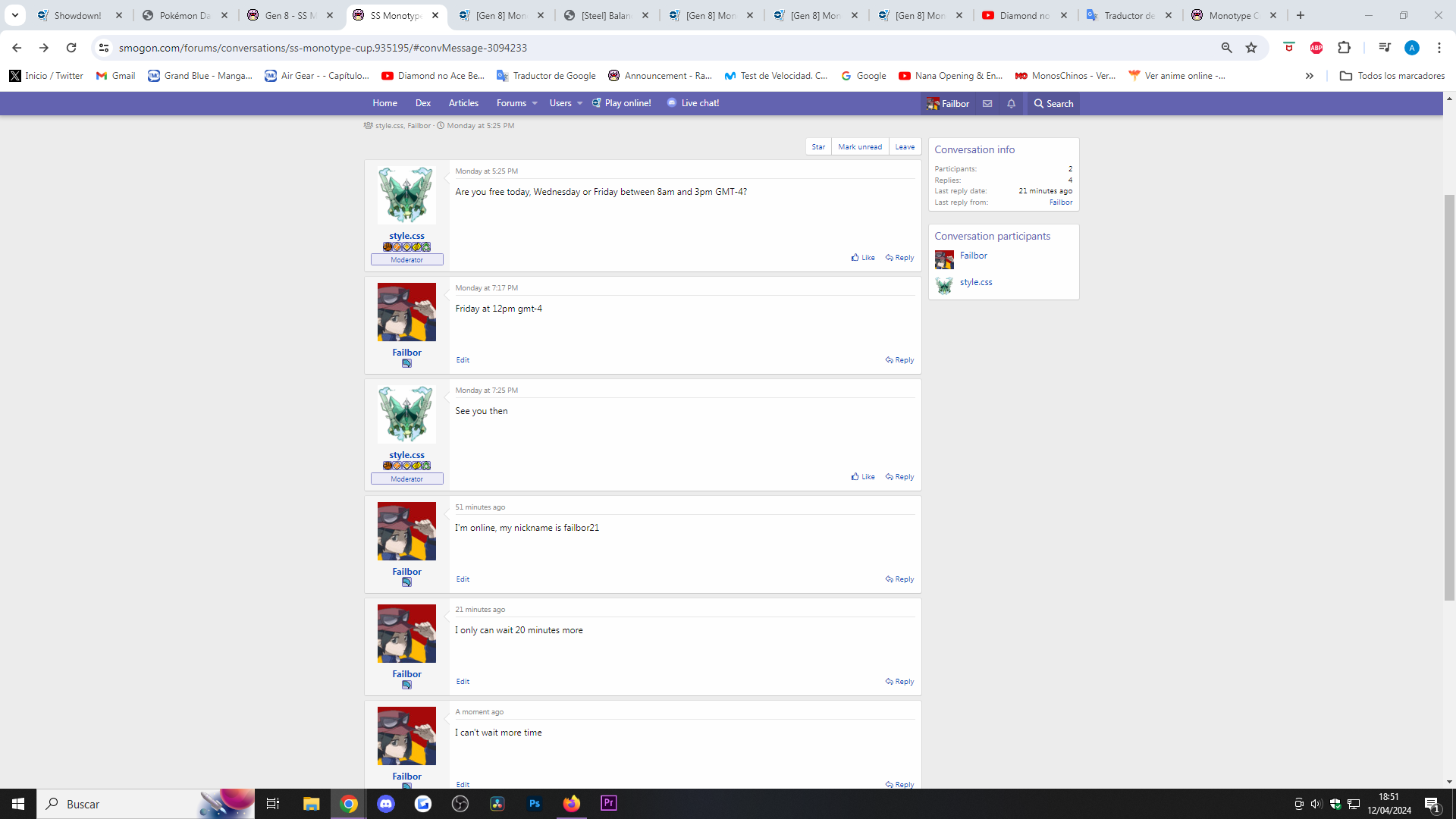Leave the conversation
Image resolution: width=1456 pixels, height=819 pixels.
[905, 147]
